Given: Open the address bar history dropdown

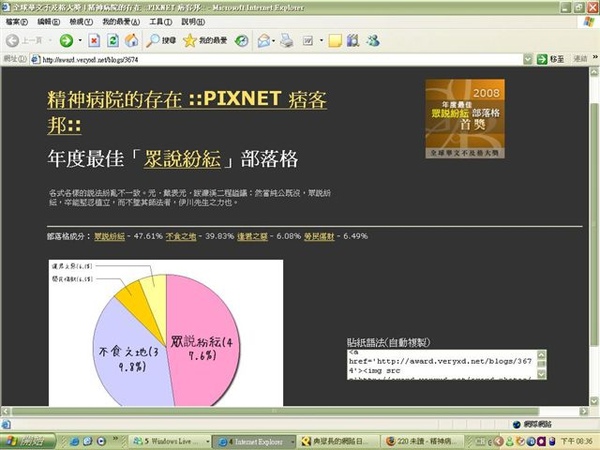Looking at the screenshot, I should [528, 59].
